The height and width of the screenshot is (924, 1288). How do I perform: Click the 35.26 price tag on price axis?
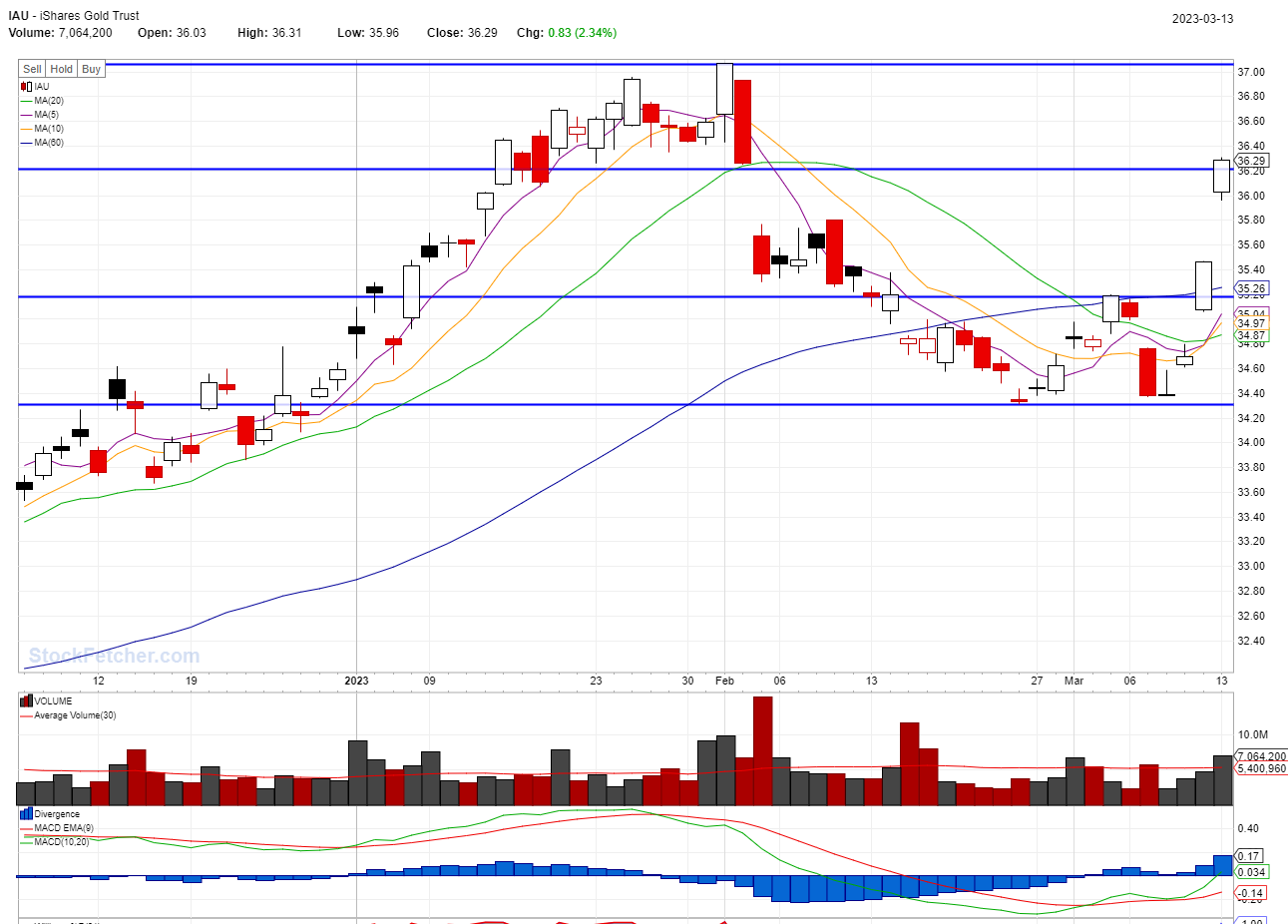pos(1251,288)
